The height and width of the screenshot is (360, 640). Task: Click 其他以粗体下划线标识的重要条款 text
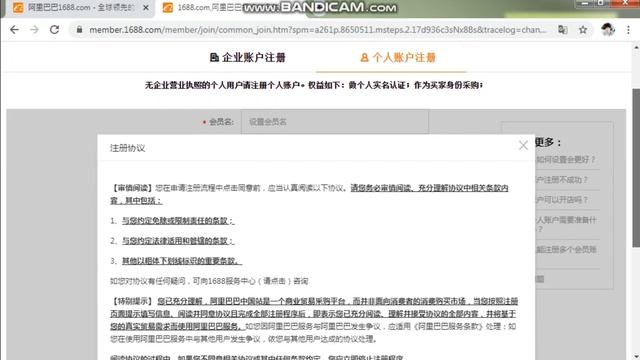[182, 260]
